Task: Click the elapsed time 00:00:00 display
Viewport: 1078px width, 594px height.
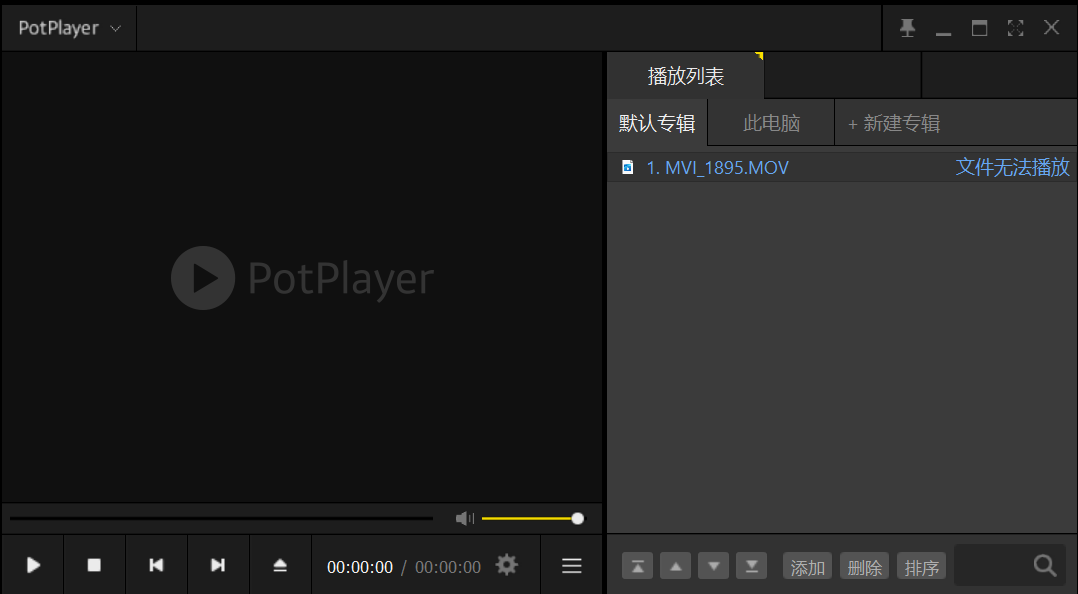Action: (x=360, y=566)
